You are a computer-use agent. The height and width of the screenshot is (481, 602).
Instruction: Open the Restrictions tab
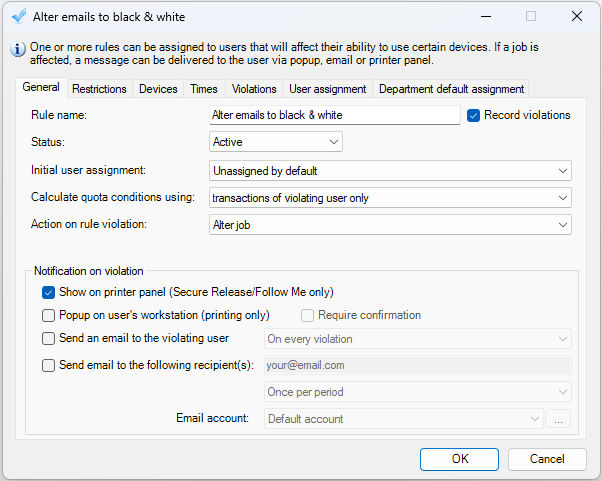tap(99, 89)
